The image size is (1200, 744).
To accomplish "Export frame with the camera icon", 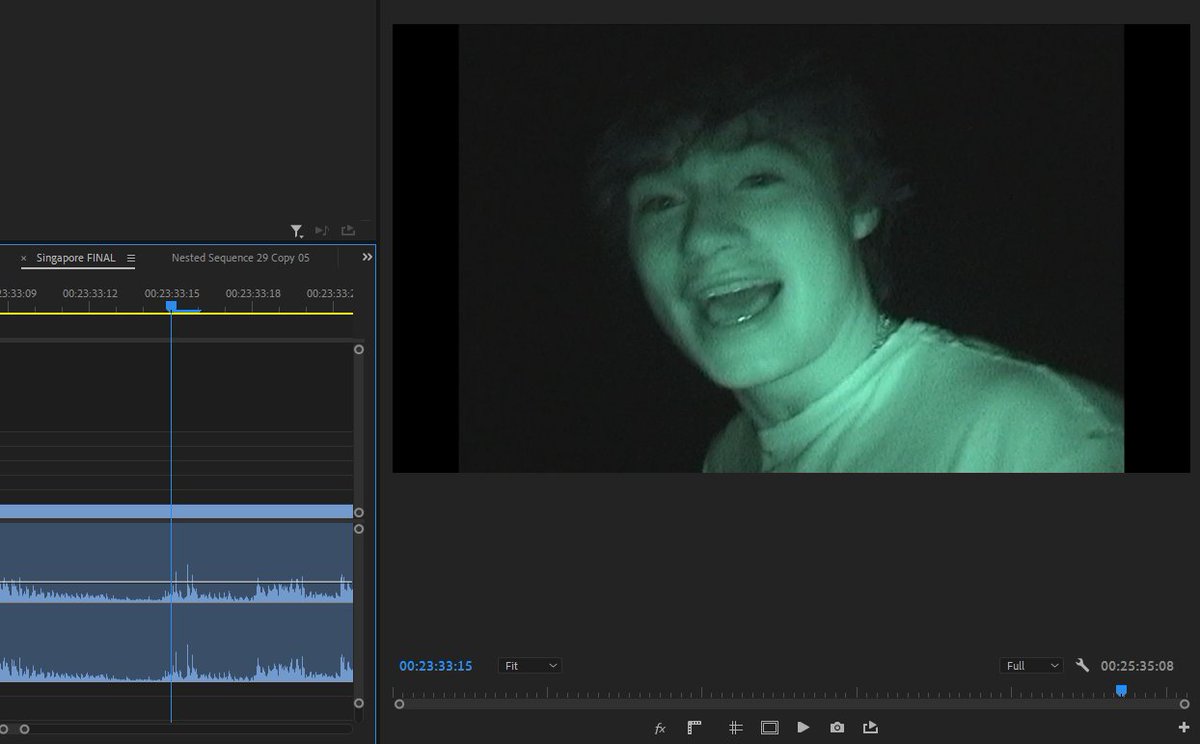I will tap(837, 728).
